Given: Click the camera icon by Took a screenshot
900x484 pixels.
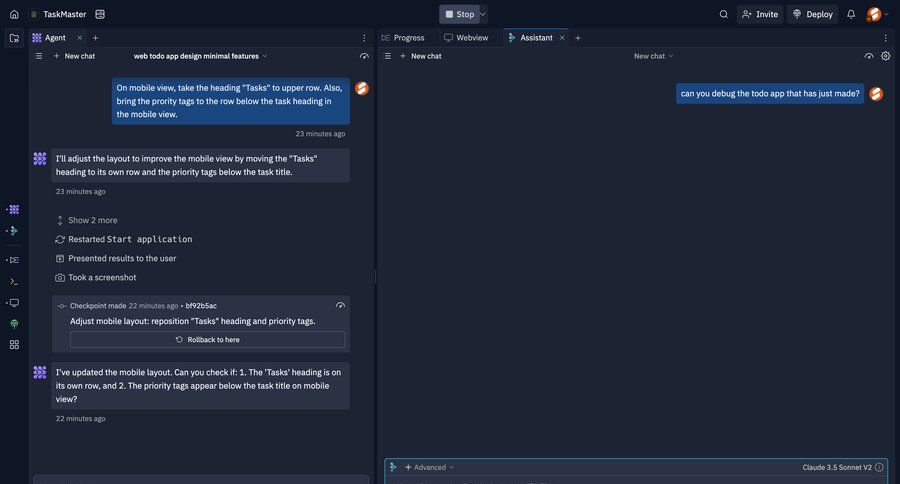Looking at the screenshot, I should pyautogui.click(x=60, y=277).
